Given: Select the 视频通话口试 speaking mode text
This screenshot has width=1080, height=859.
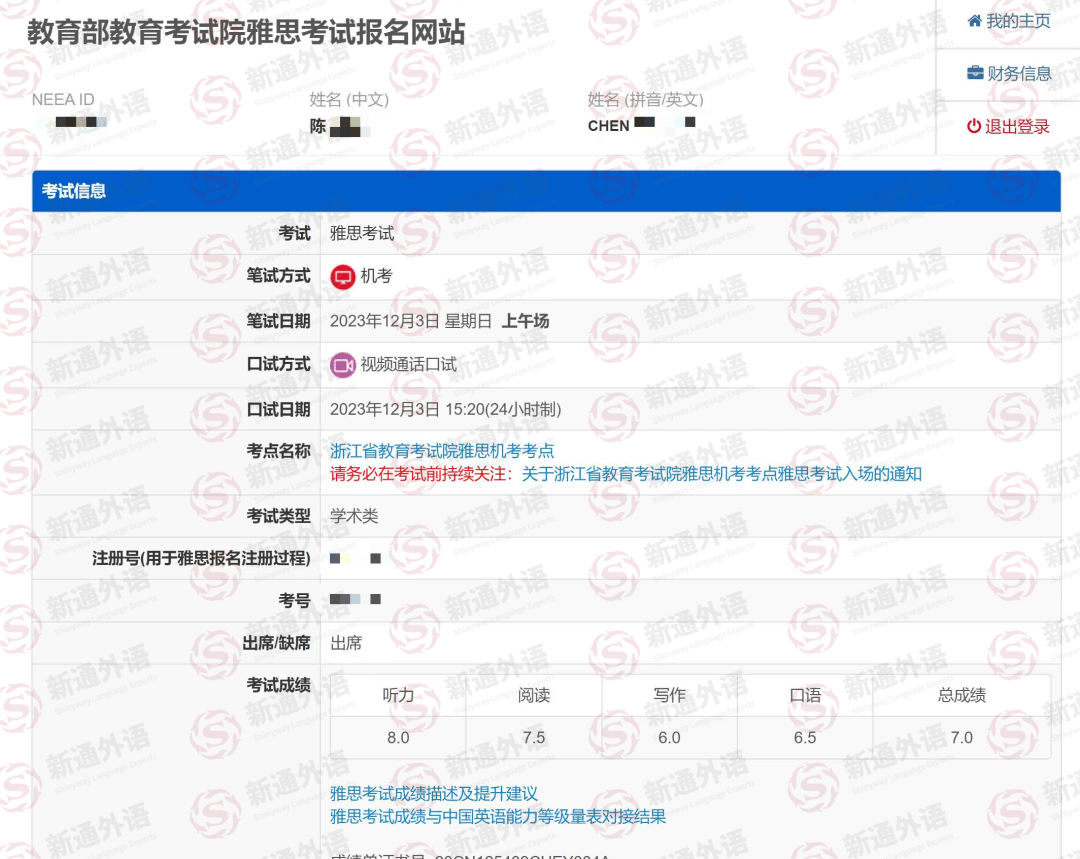Looking at the screenshot, I should coord(408,364).
